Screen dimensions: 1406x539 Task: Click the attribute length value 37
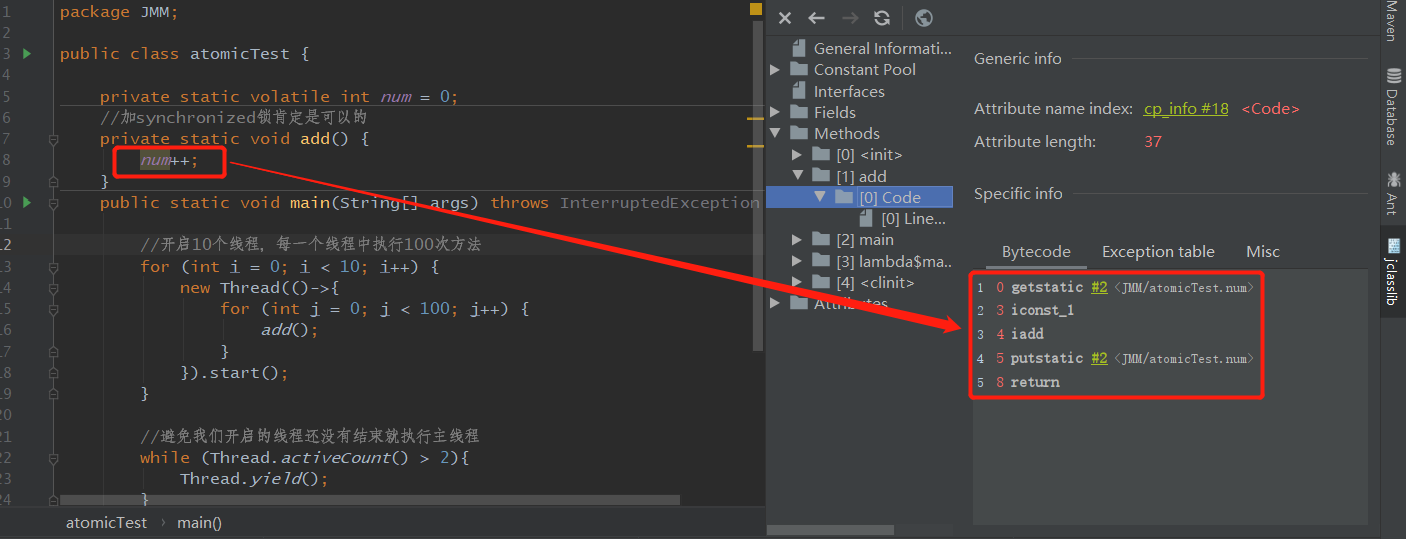(1153, 141)
